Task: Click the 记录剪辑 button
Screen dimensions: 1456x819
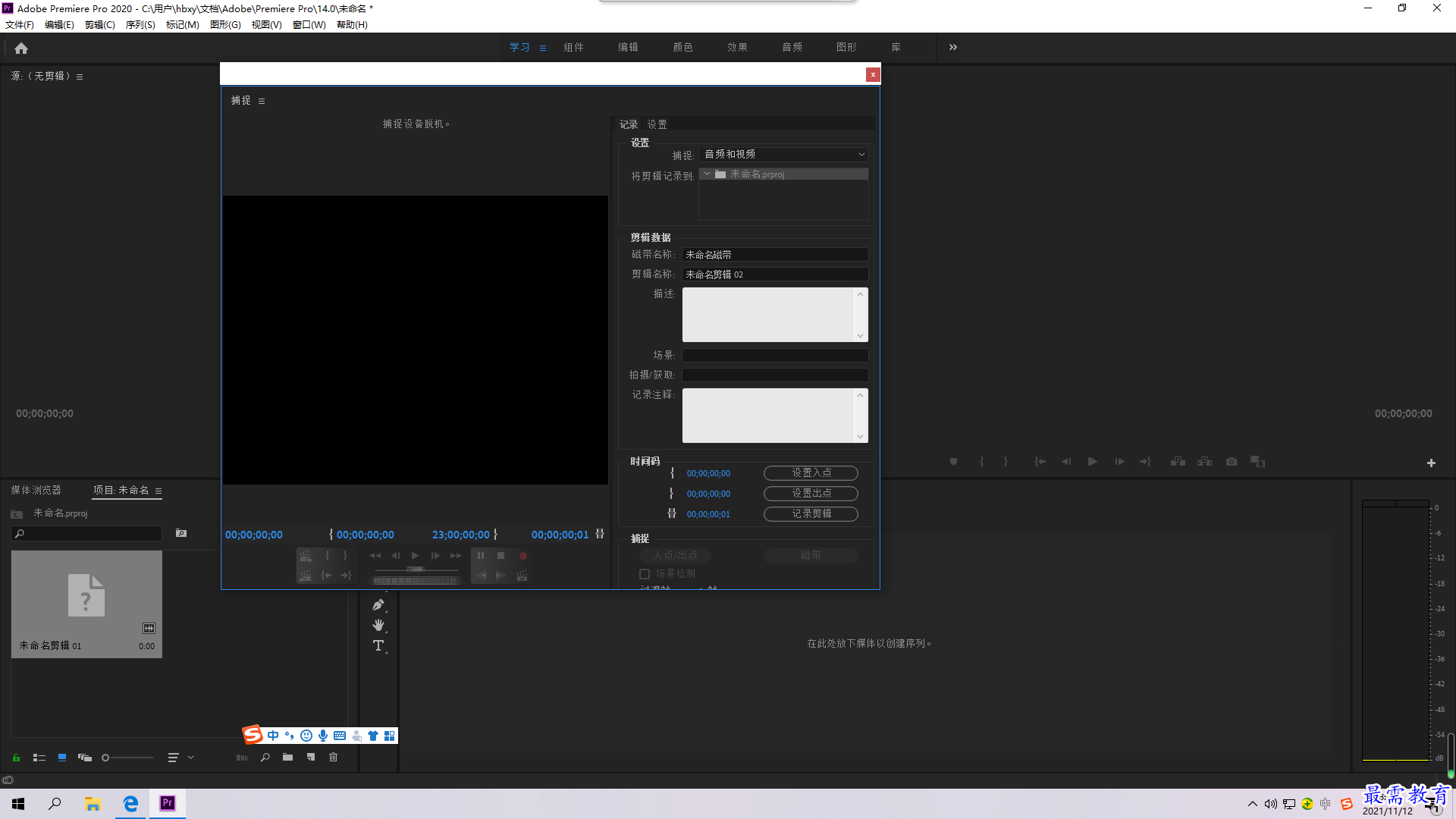Action: point(811,514)
